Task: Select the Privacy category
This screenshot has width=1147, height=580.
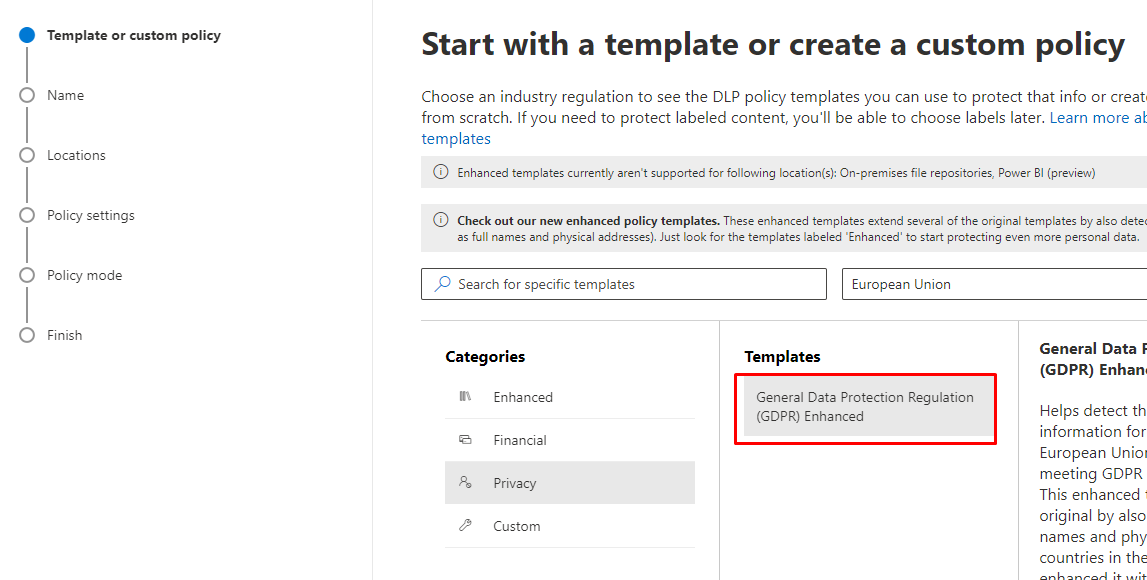Action: [x=514, y=483]
